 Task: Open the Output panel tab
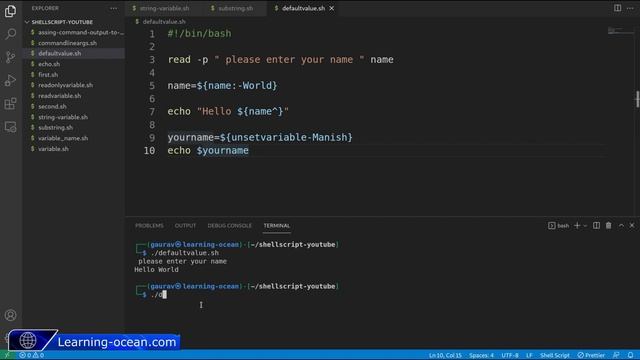pos(185,225)
